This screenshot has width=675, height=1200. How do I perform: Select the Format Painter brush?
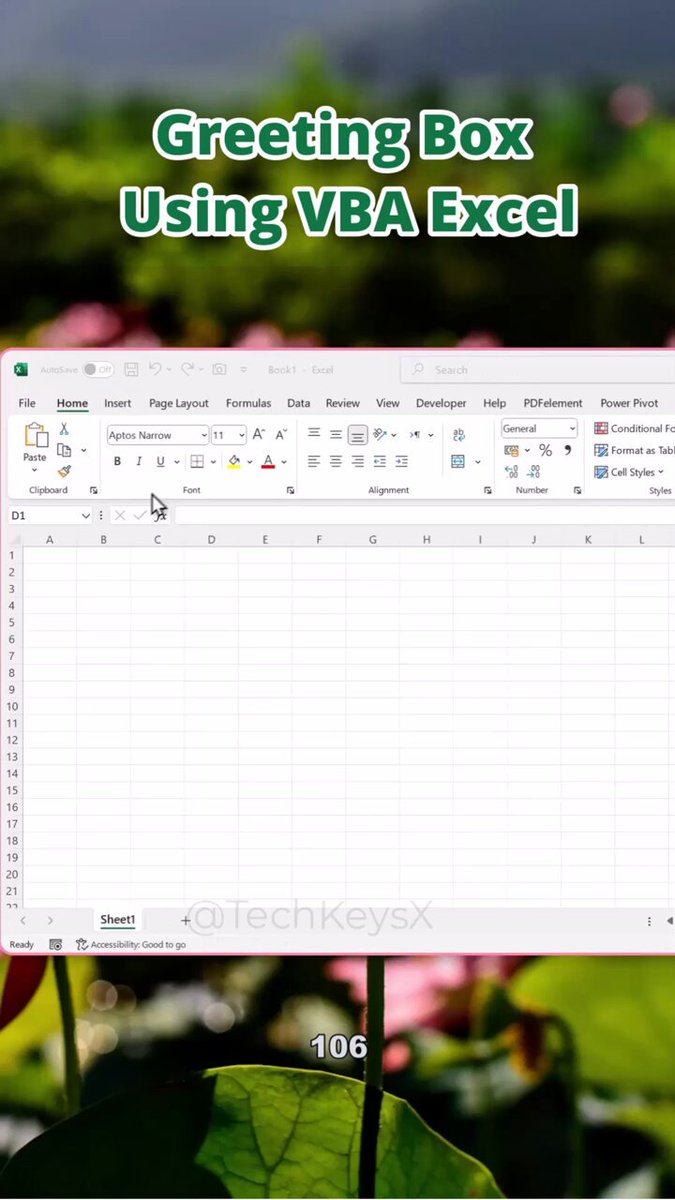[x=64, y=471]
